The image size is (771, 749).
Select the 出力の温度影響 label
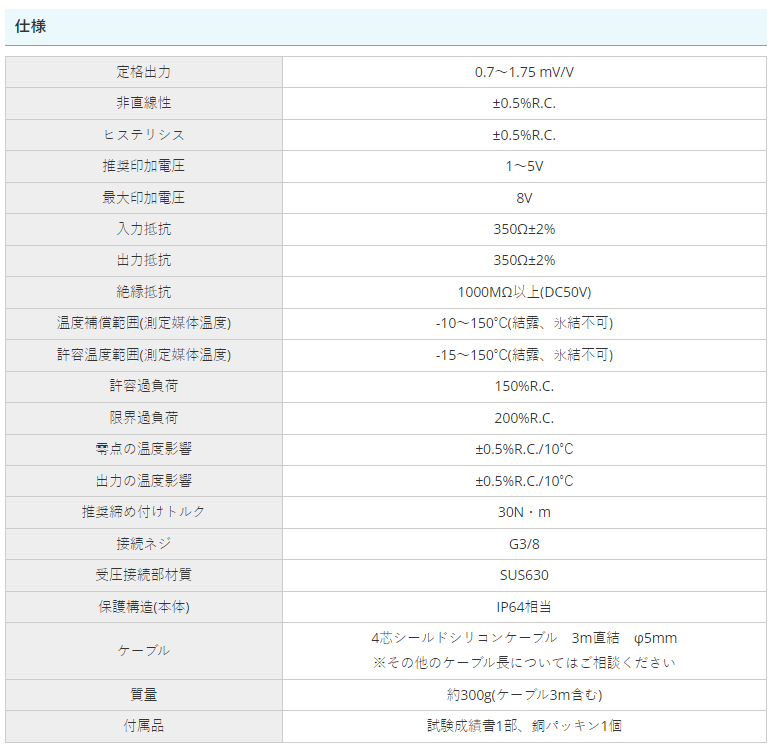pos(144,481)
